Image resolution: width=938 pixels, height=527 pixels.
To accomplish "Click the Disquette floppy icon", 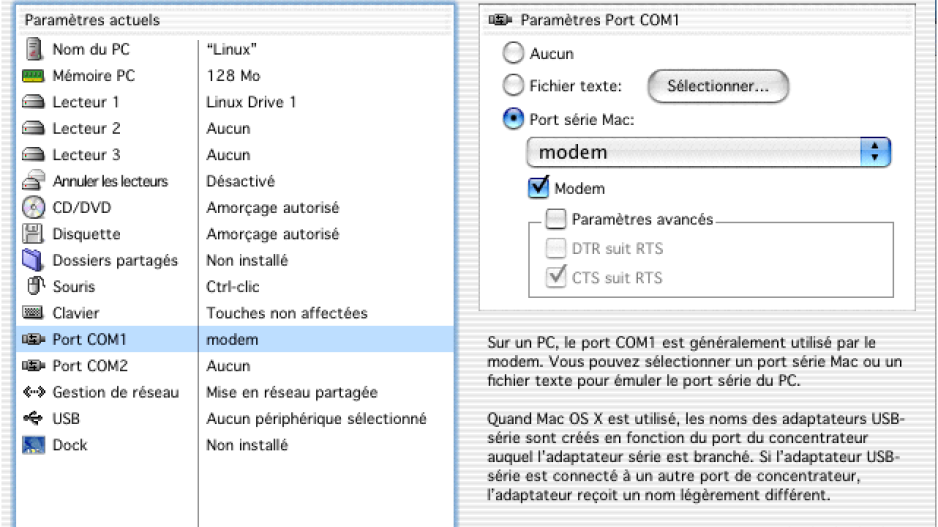I will click(34, 234).
